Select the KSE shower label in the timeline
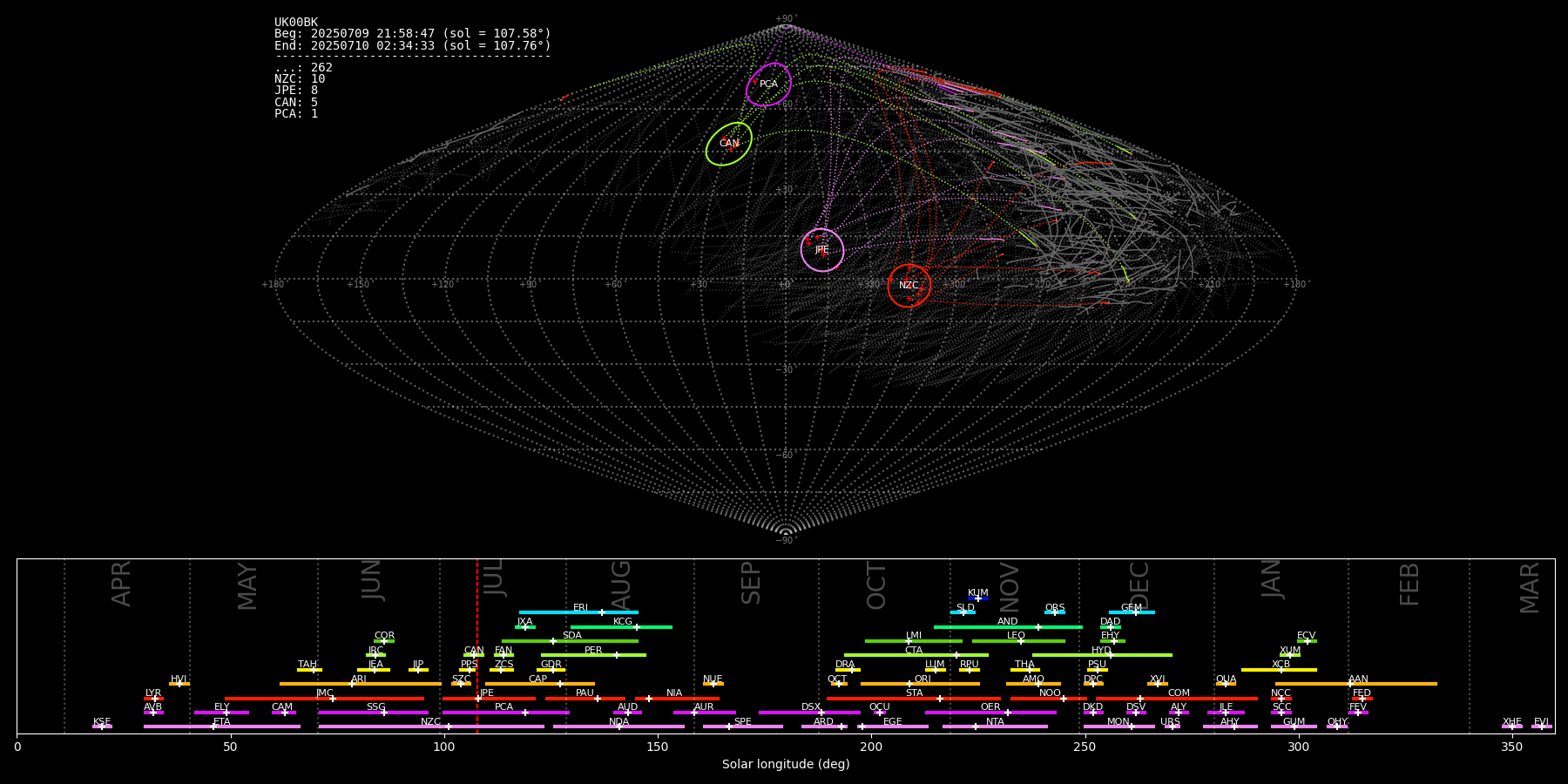This screenshot has width=1568, height=784. coord(102,722)
